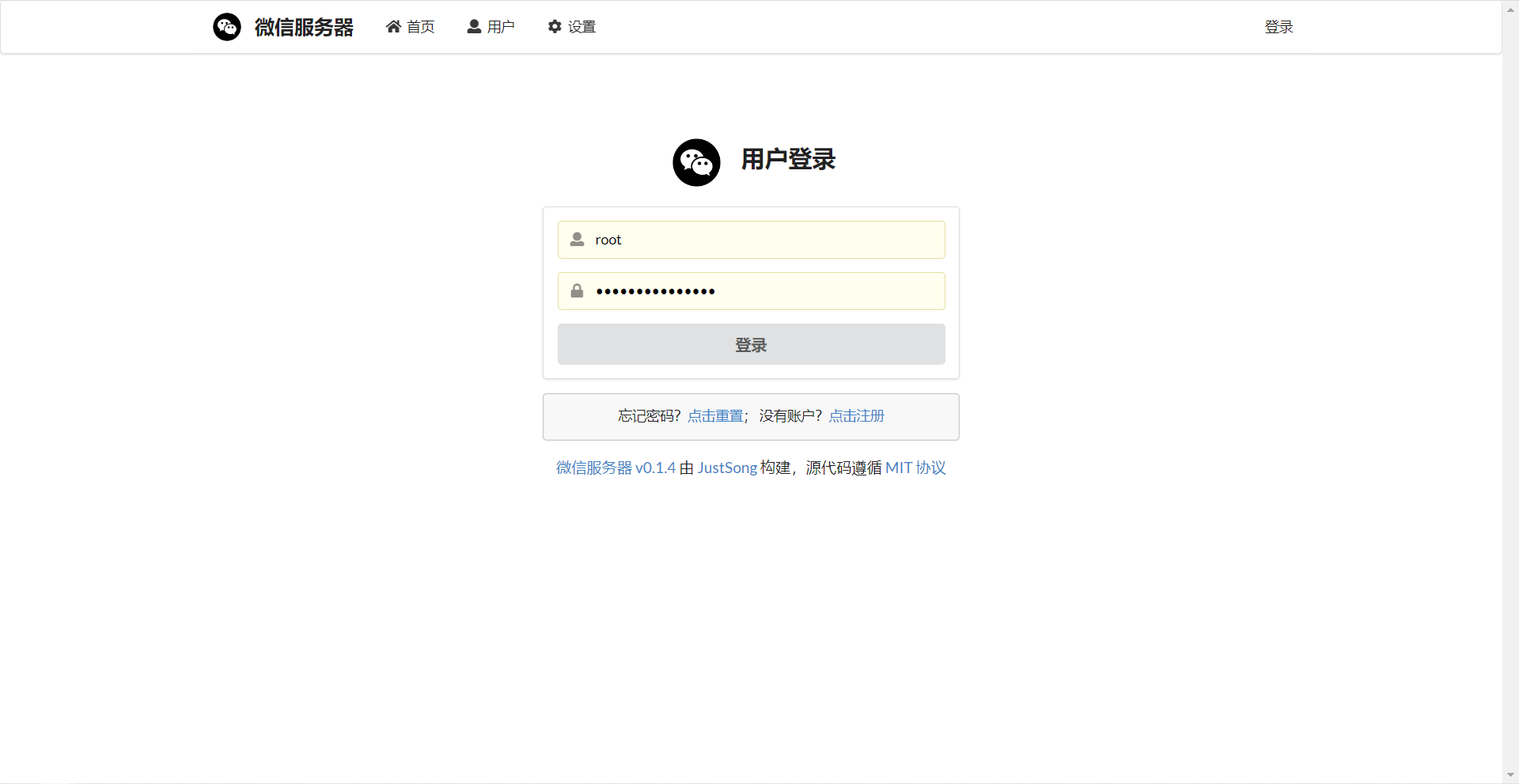
Task: Click 点击重置 to reset password
Action: tap(714, 415)
